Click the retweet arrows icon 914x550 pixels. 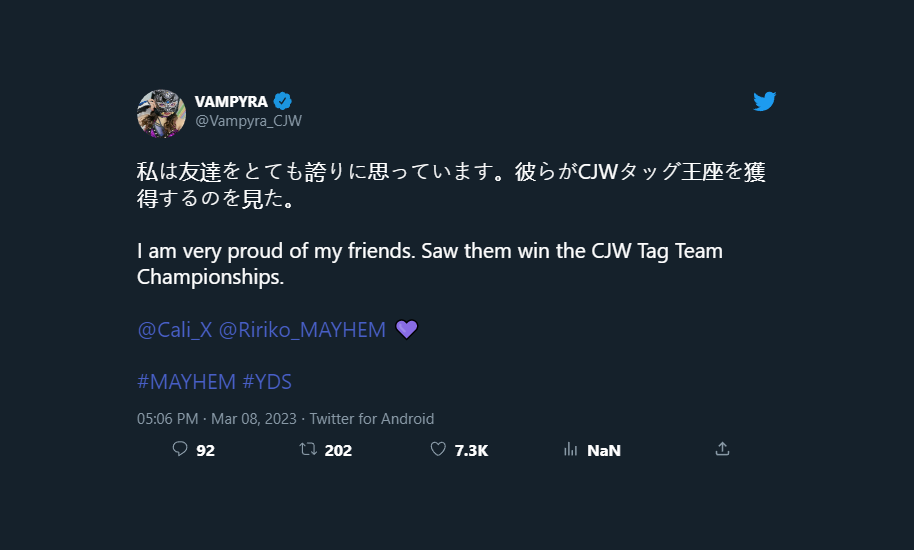point(308,450)
